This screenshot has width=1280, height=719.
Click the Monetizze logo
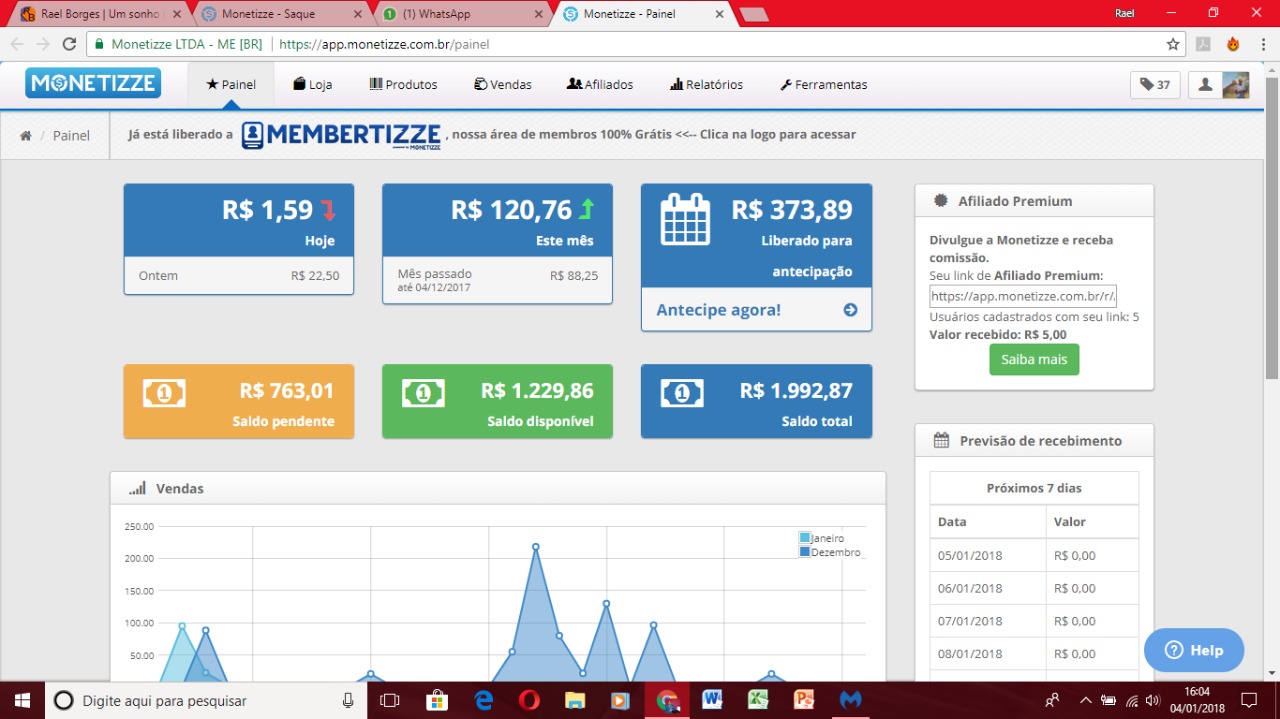[x=93, y=83]
